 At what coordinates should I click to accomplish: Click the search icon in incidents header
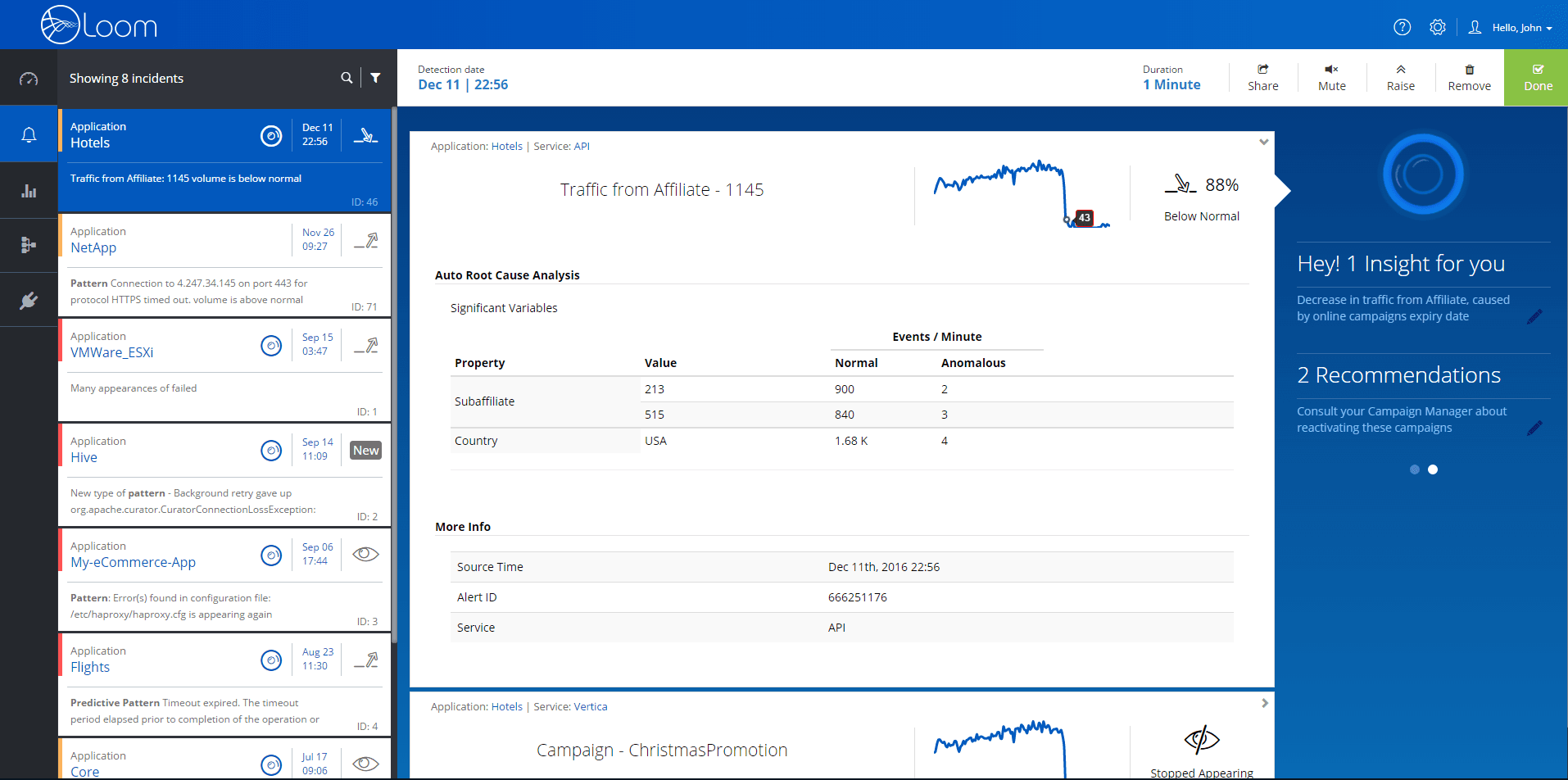(x=347, y=78)
